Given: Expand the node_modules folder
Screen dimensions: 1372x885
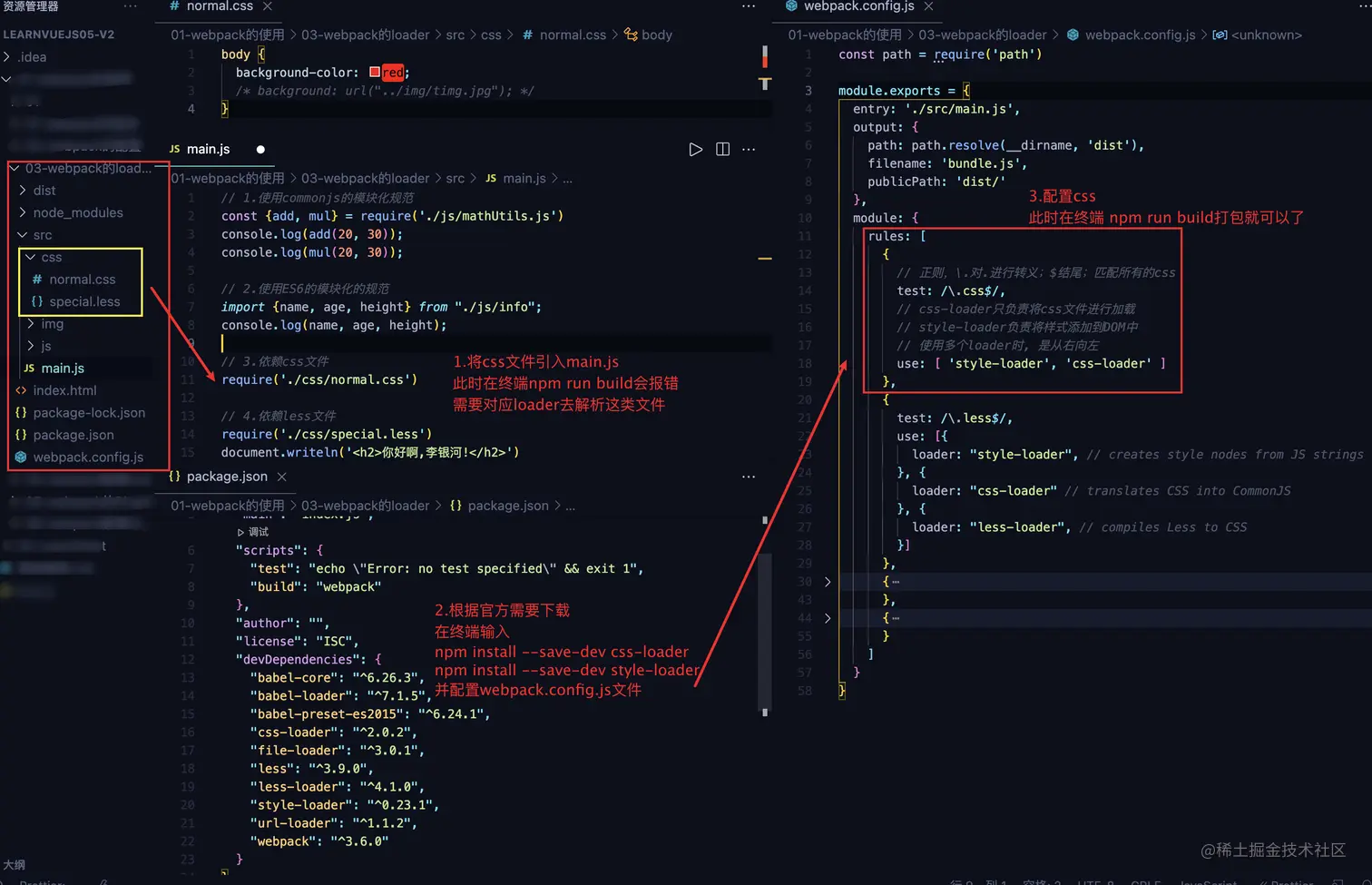Looking at the screenshot, I should click(x=23, y=212).
